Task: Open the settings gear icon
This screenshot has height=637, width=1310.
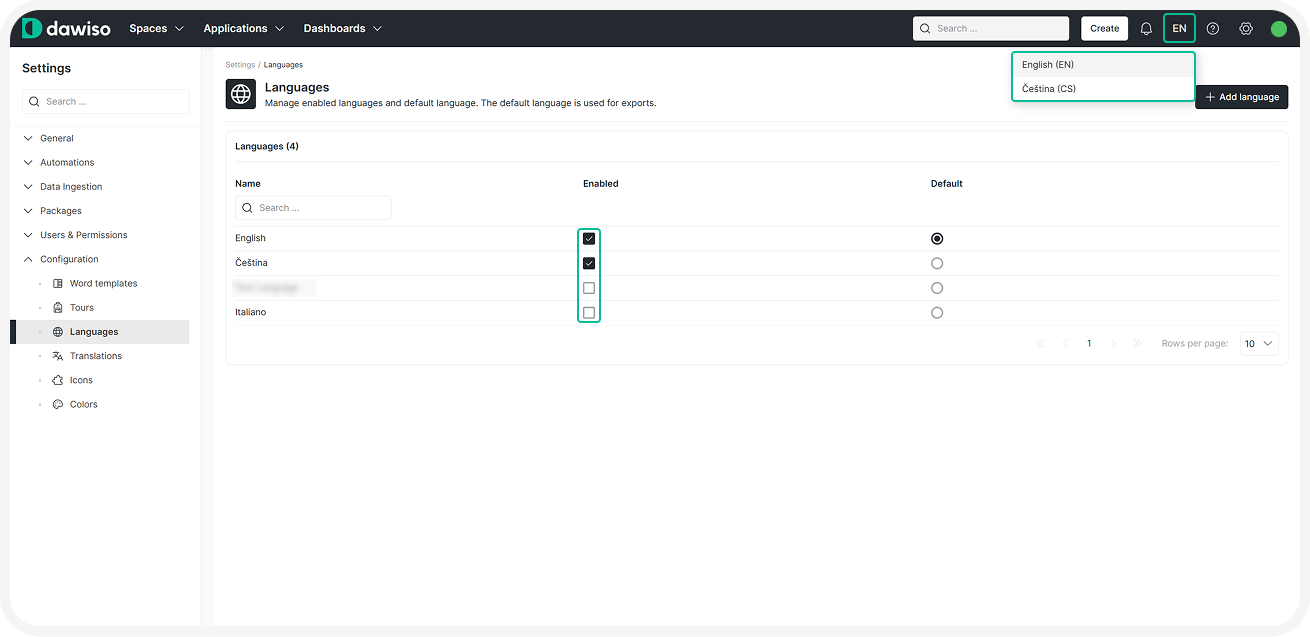Action: point(1246,29)
